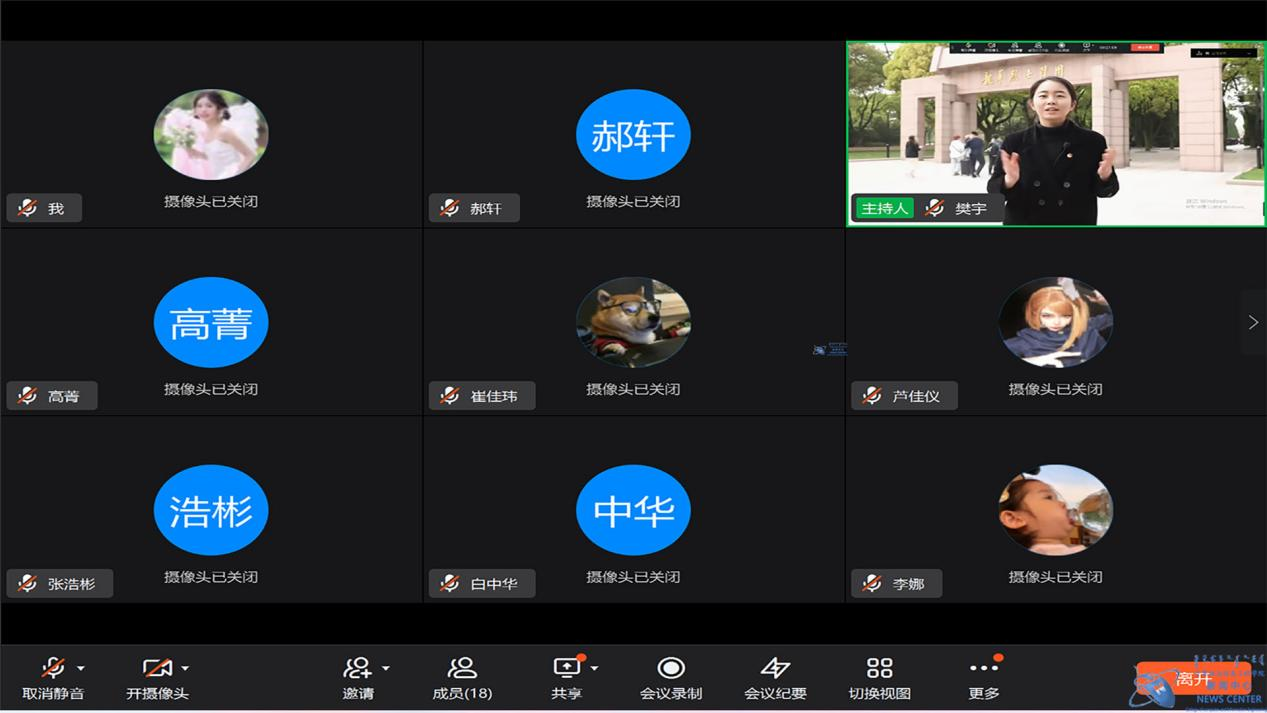Expand the arrow next to 邀请
The height and width of the screenshot is (713, 1267).
386,668
